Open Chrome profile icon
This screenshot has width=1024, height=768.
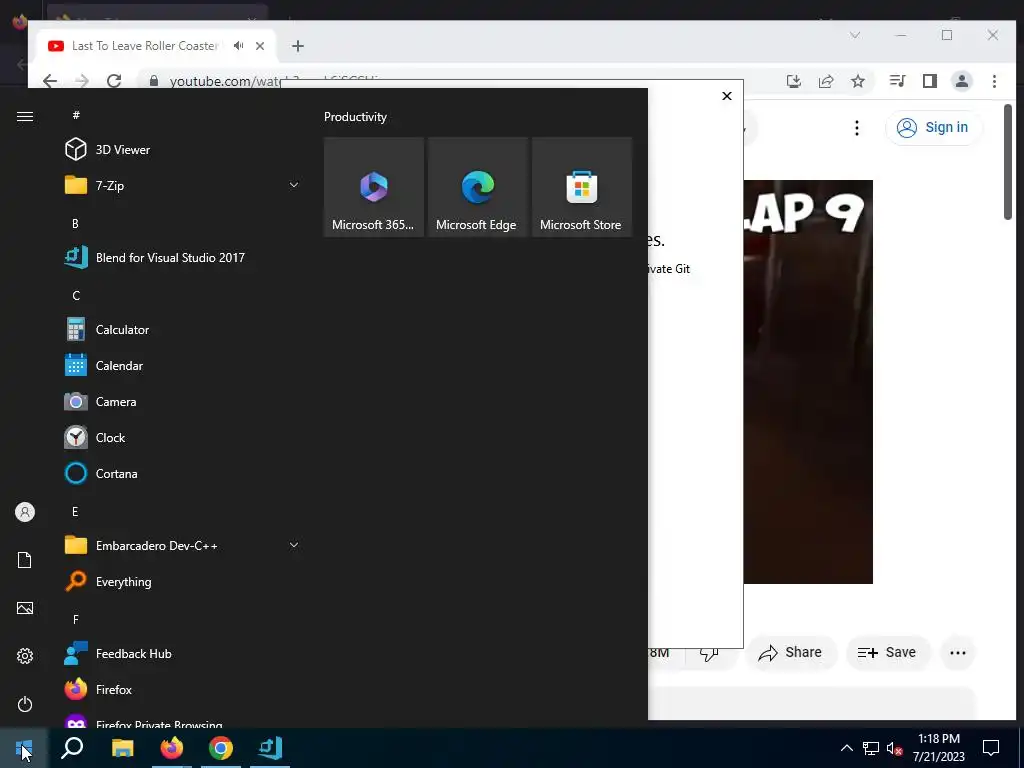[962, 81]
